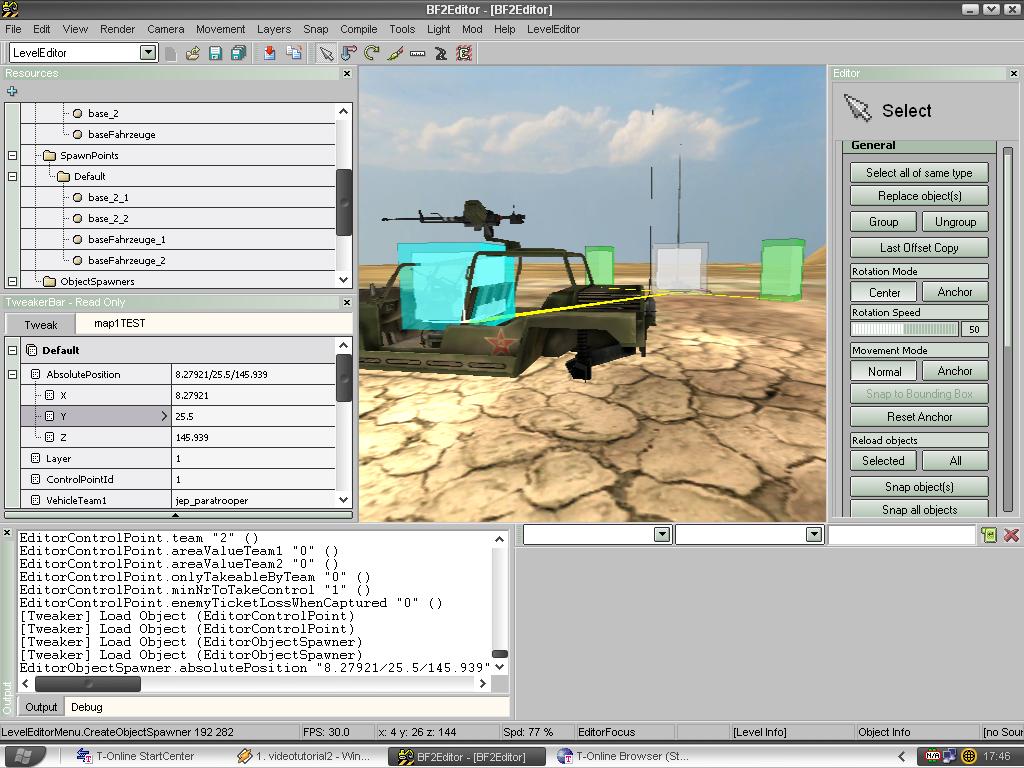Click the large Select cursor icon in Editor panel
This screenshot has height=768, width=1024.
[857, 108]
